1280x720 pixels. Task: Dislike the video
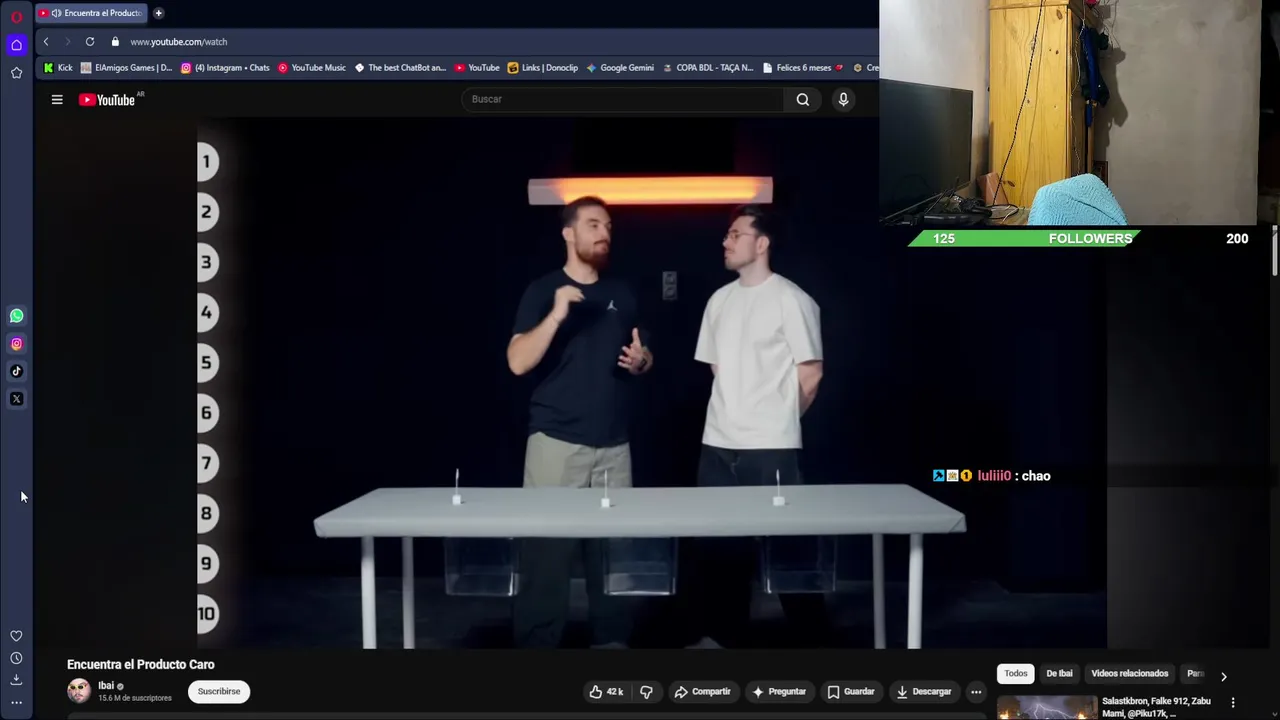click(646, 692)
